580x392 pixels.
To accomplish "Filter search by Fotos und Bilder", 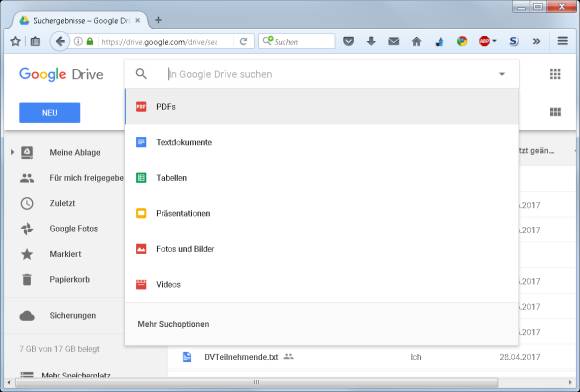I will pos(322,249).
